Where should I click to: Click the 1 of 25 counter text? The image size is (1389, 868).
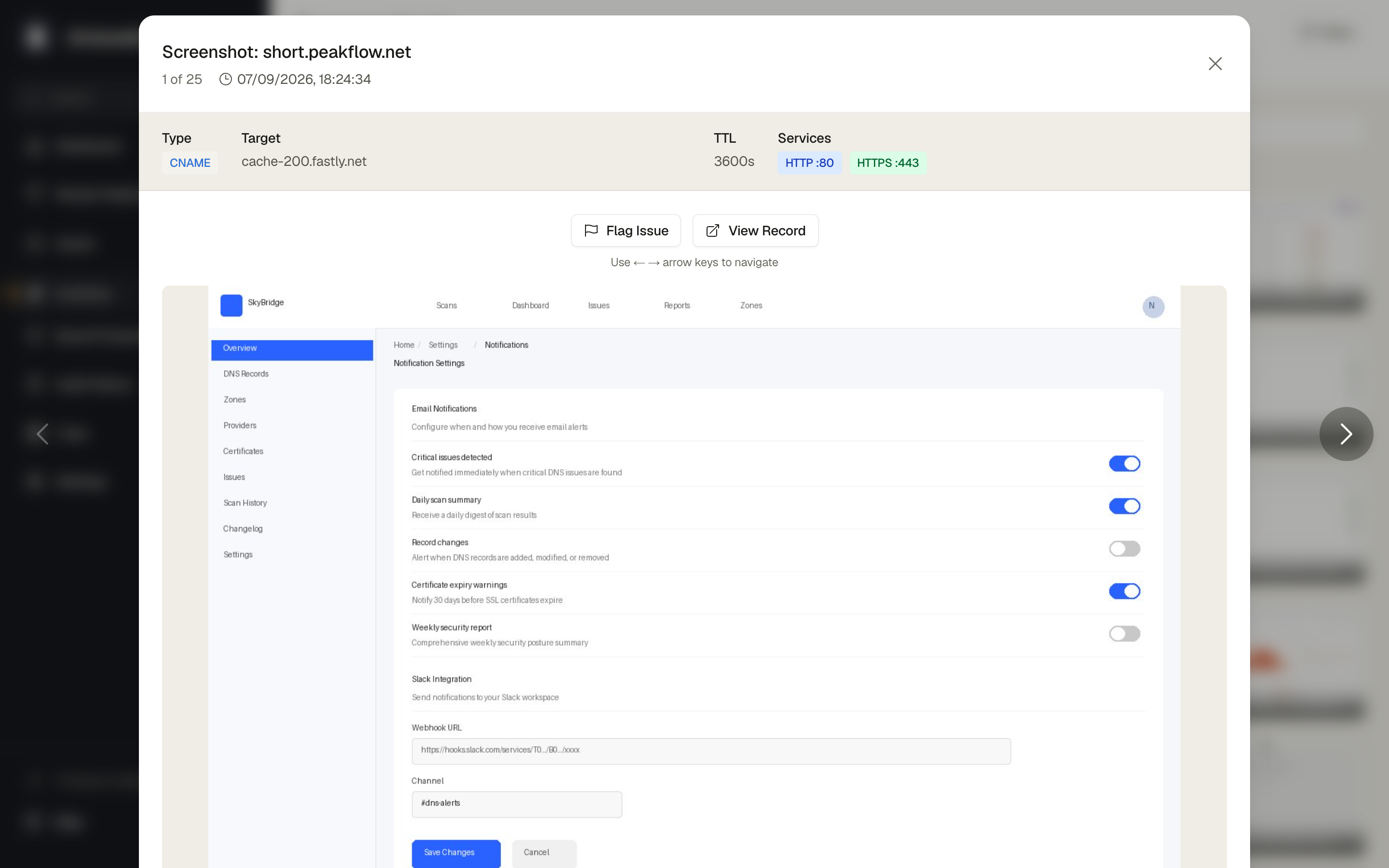[x=182, y=79]
